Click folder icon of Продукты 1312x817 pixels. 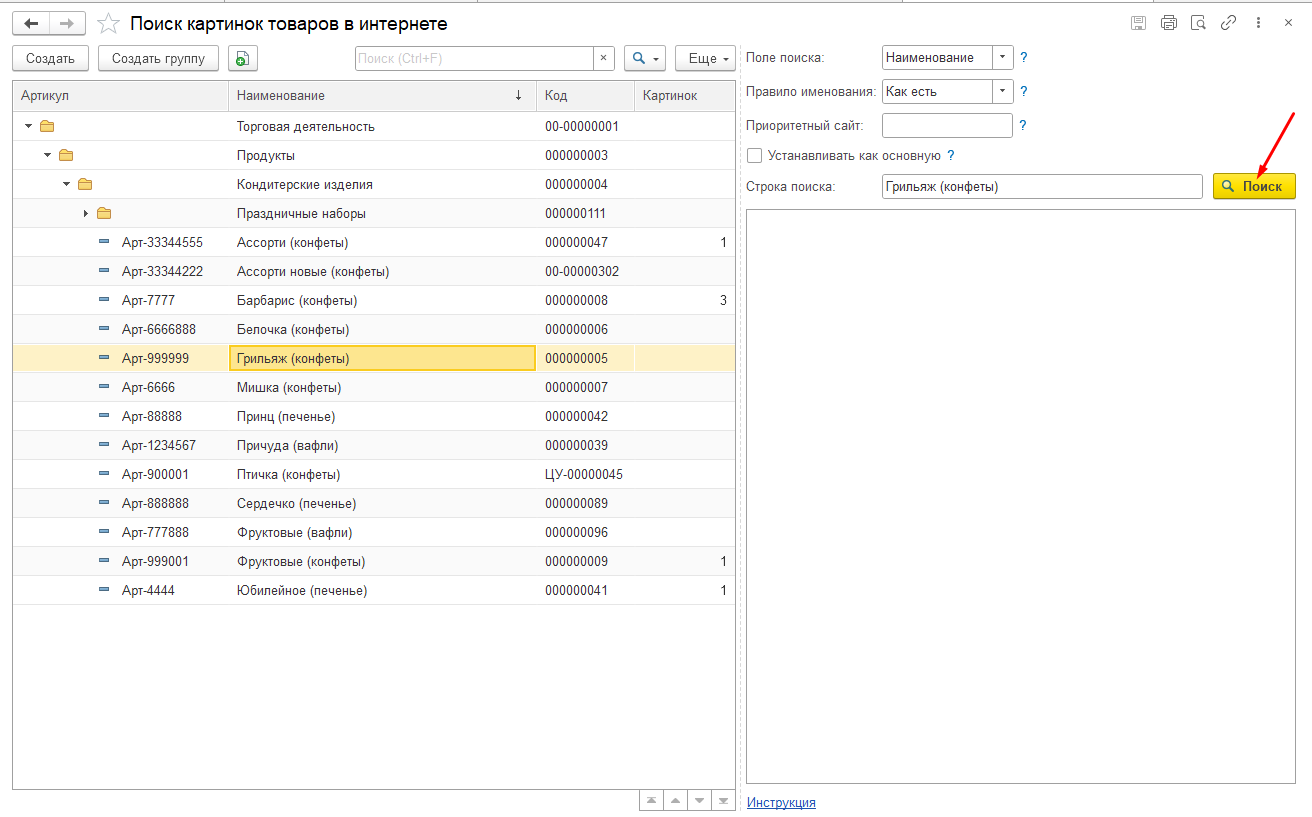[66, 155]
